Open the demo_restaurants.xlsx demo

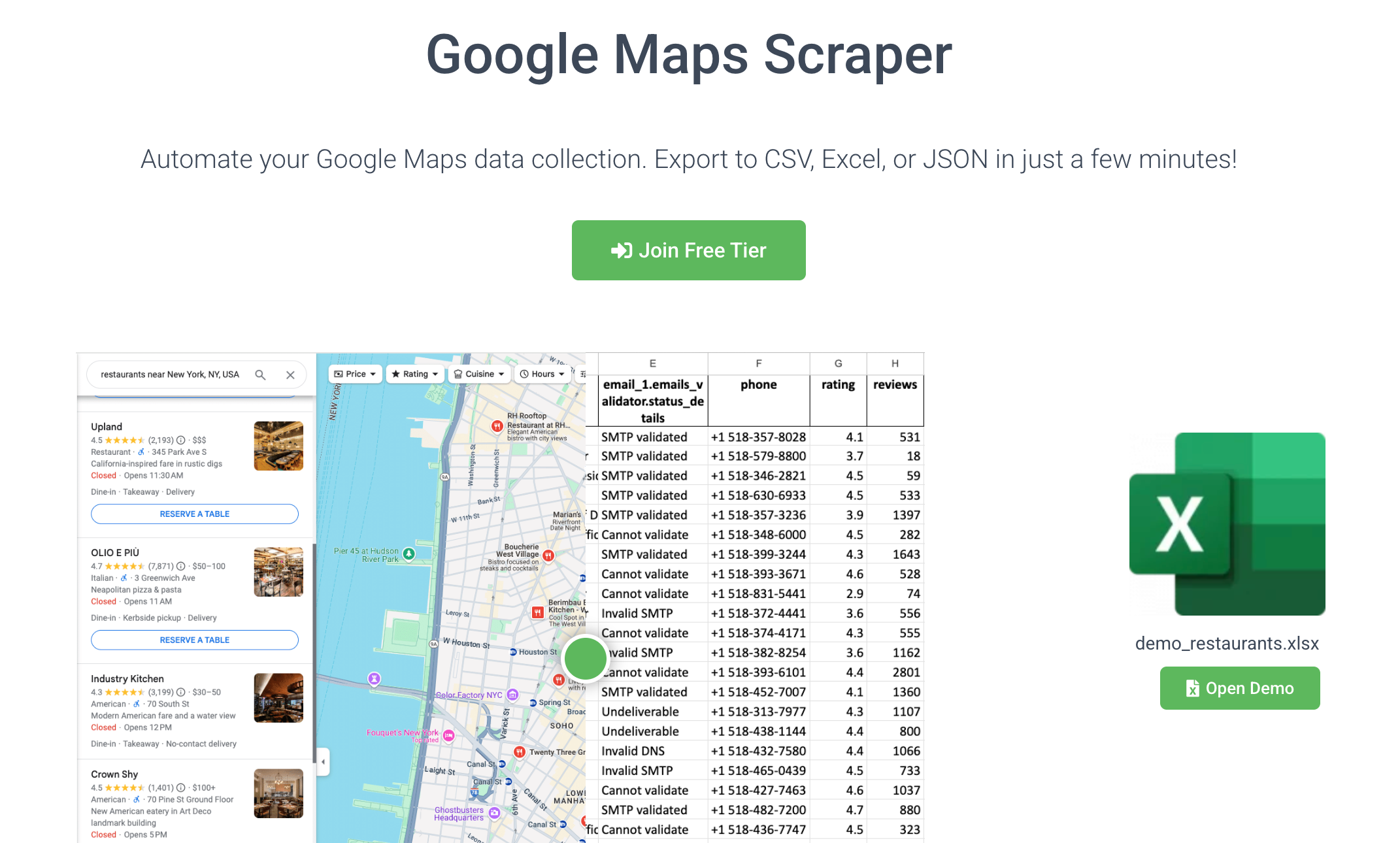coord(1239,688)
